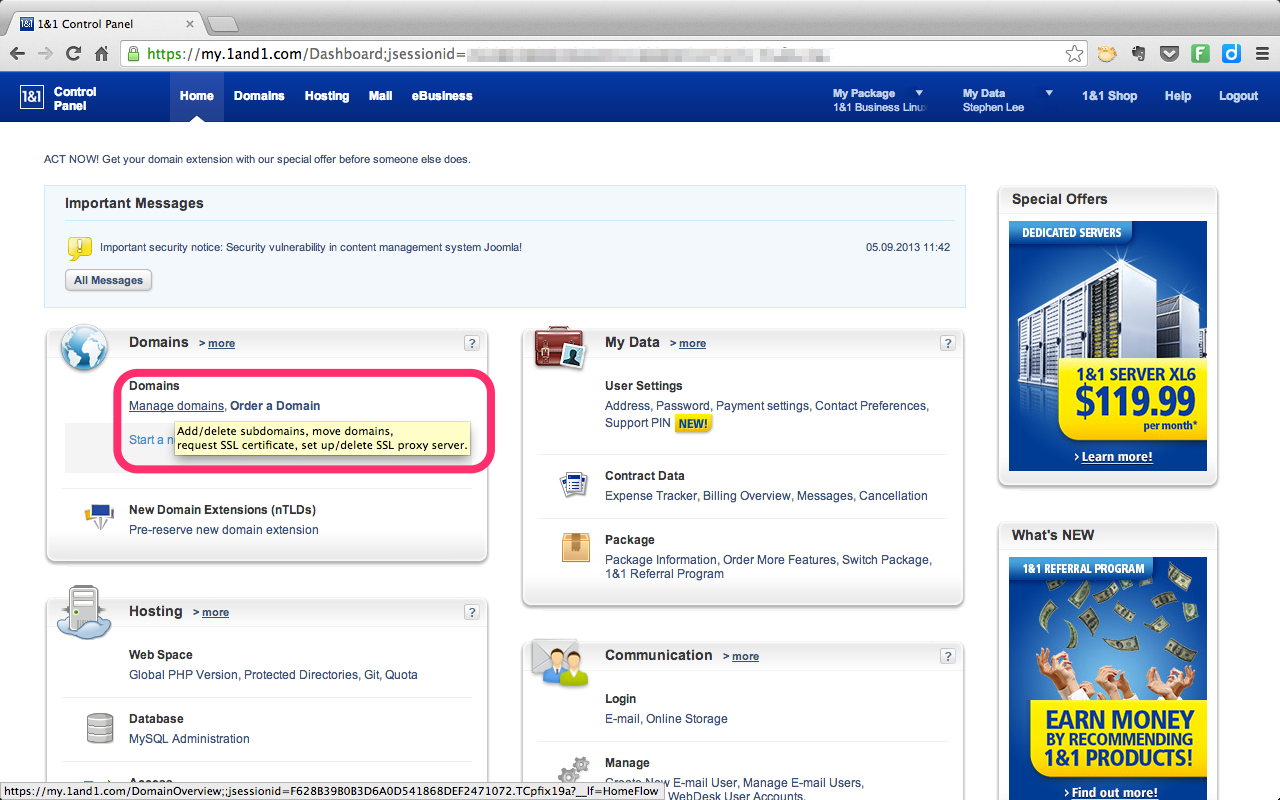This screenshot has height=800, width=1280.
Task: Open the Order a Domain link
Action: (275, 406)
